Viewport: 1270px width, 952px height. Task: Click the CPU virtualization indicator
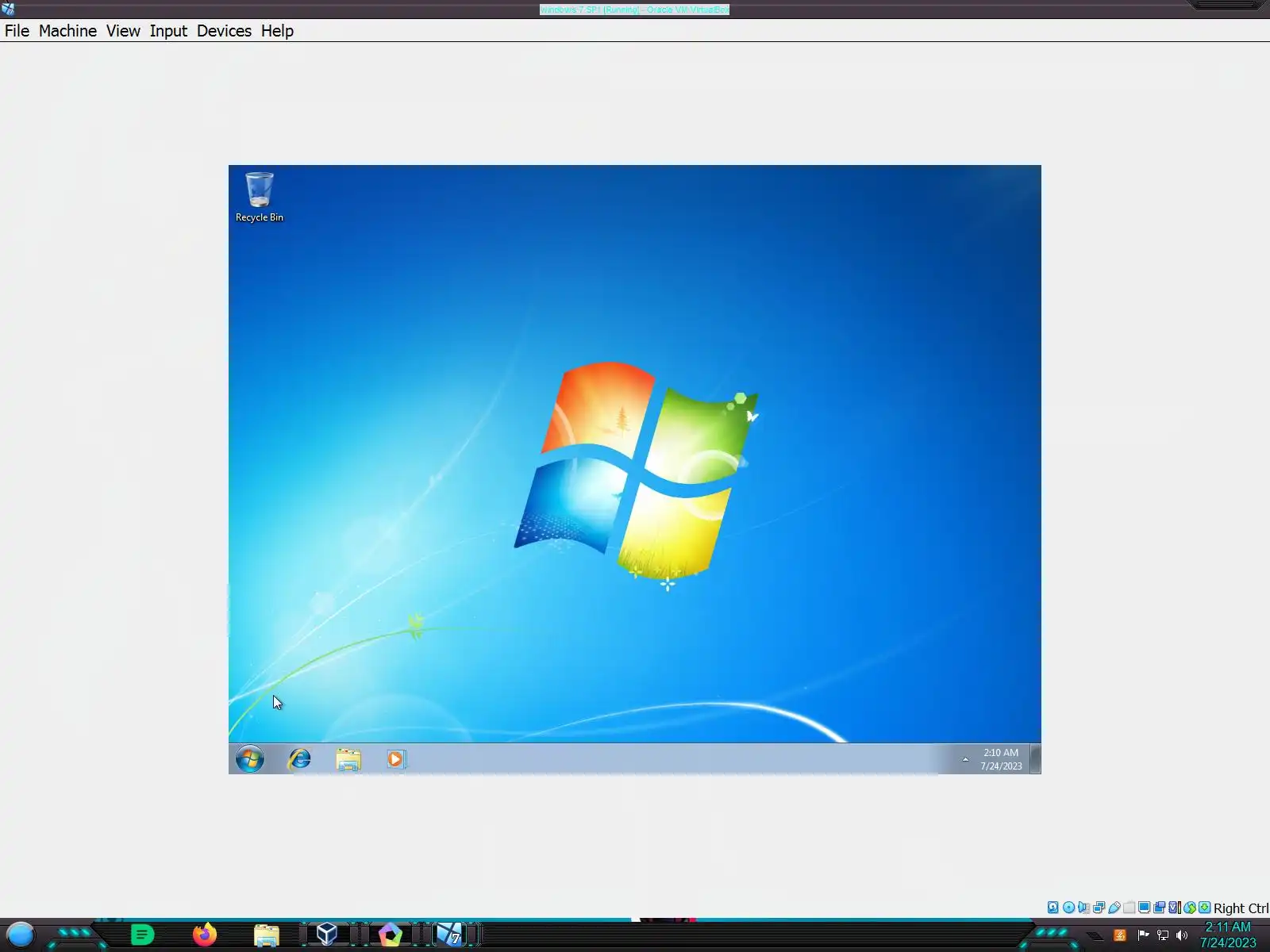click(x=1174, y=908)
